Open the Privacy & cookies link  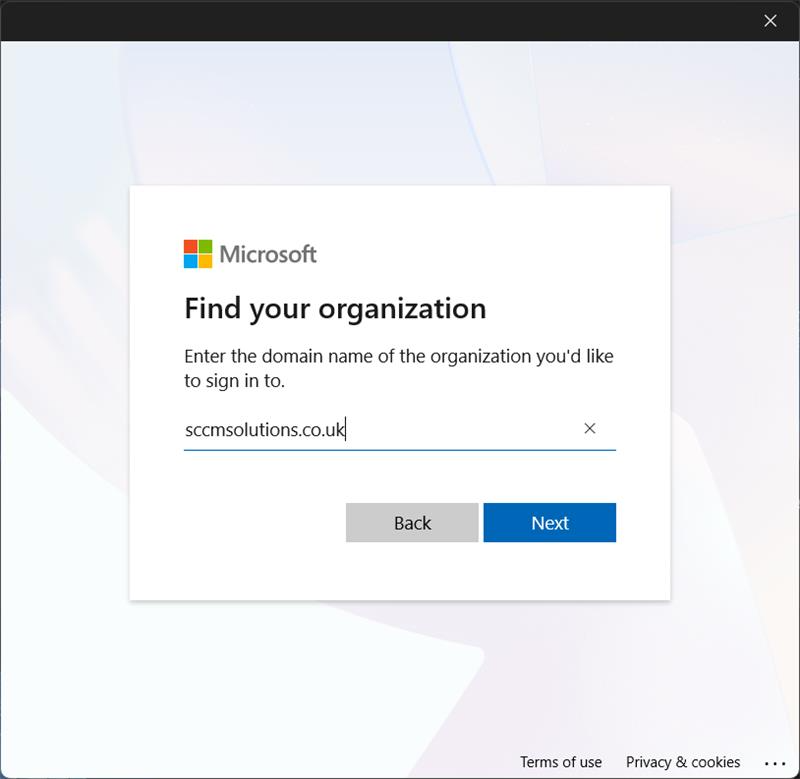pos(683,762)
